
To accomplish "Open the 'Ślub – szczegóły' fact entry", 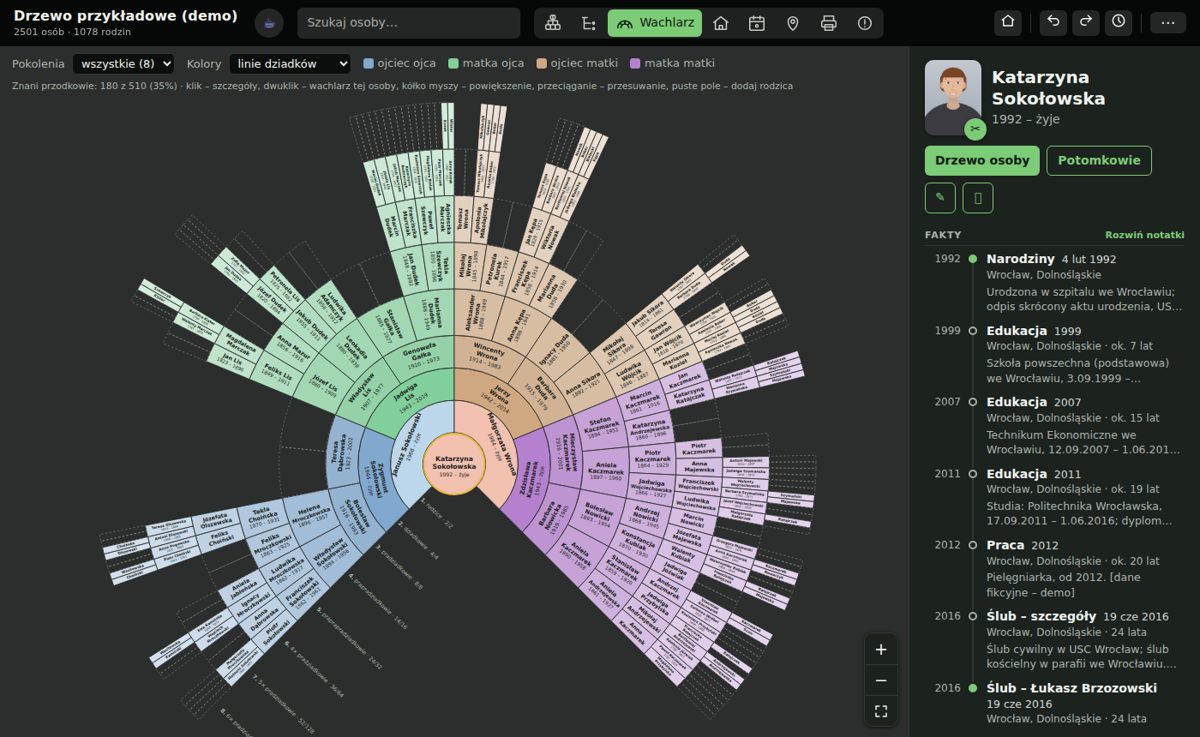I will point(1054,641).
